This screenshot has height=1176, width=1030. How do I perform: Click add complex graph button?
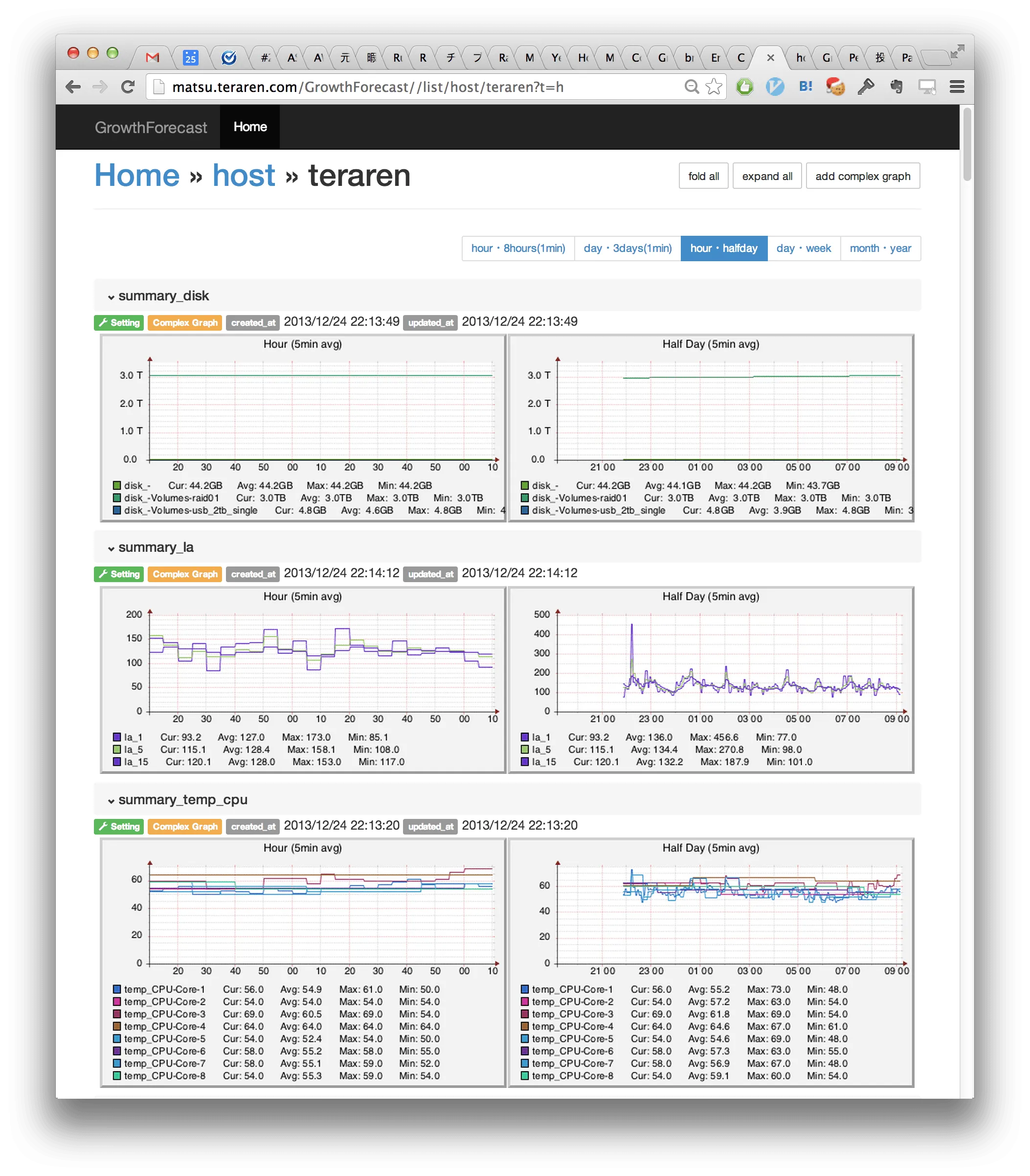click(x=862, y=177)
